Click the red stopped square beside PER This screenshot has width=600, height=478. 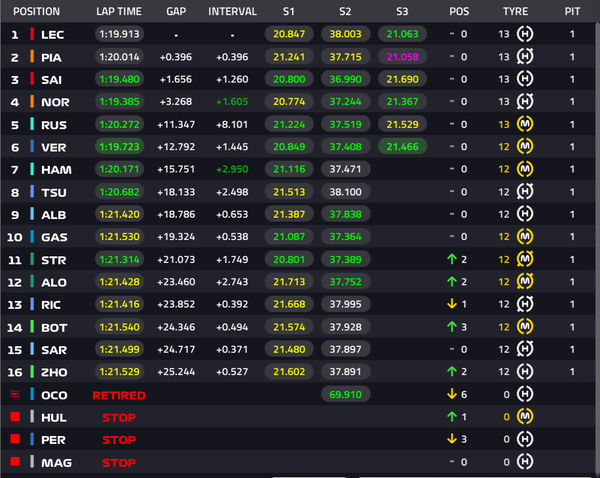click(x=15, y=439)
